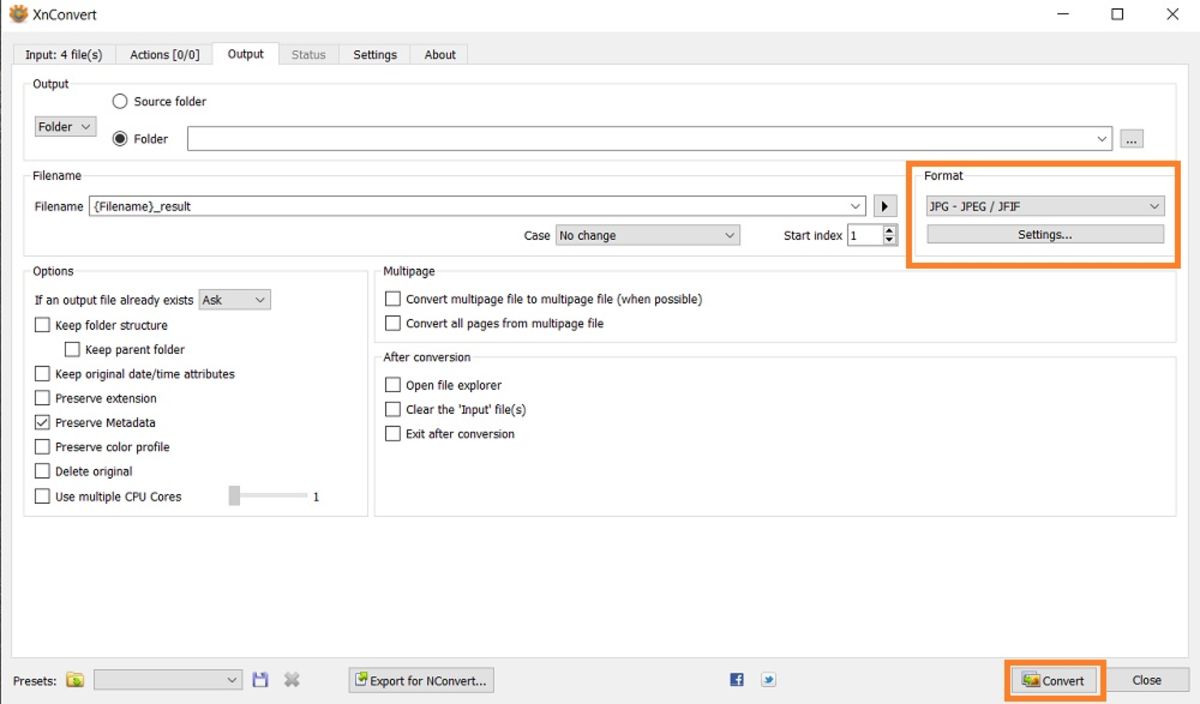Open the Case No change dropdown
Viewport: 1200px width, 704px height.
[x=647, y=235]
